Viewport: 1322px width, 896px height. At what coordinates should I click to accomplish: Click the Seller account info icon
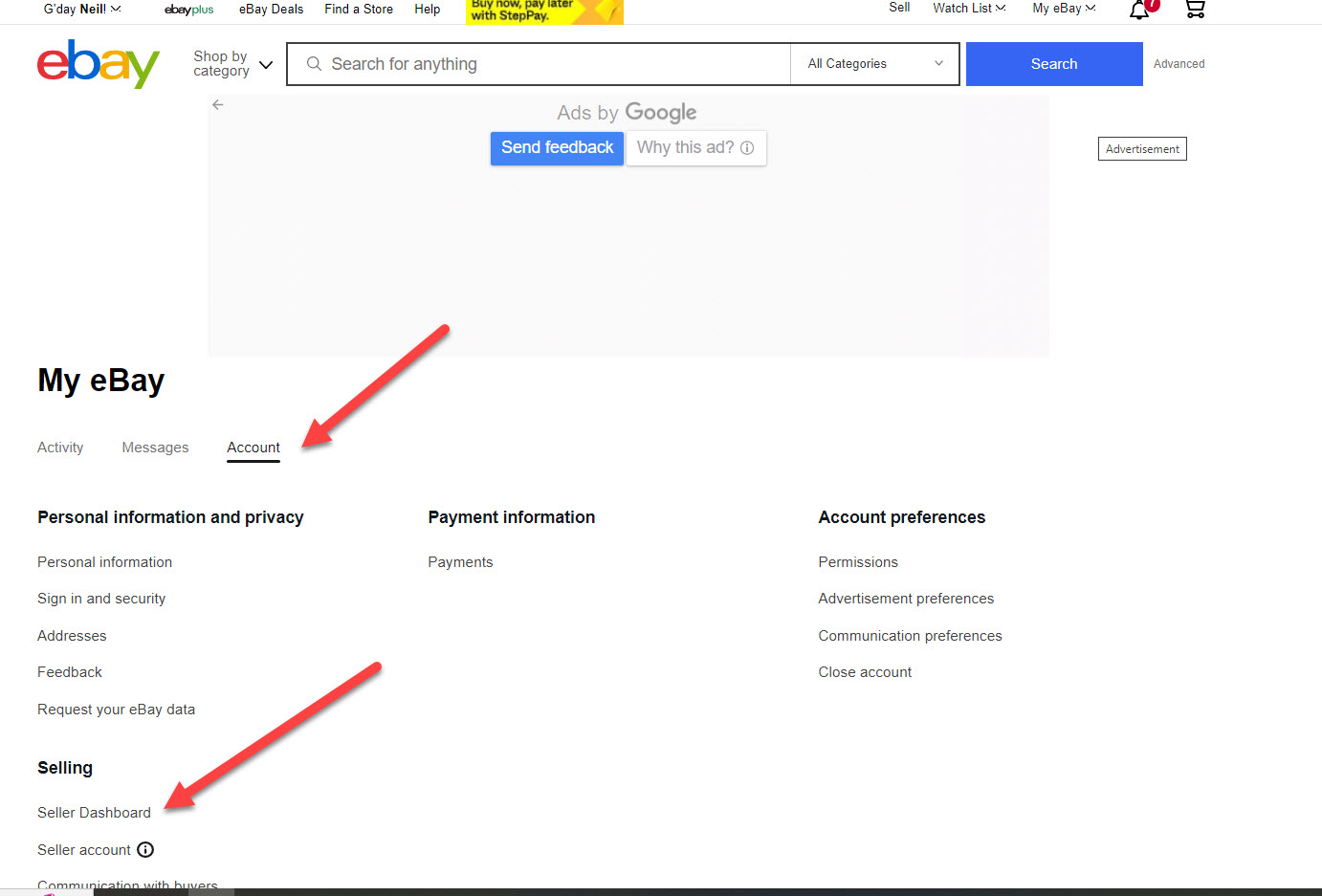(x=145, y=849)
